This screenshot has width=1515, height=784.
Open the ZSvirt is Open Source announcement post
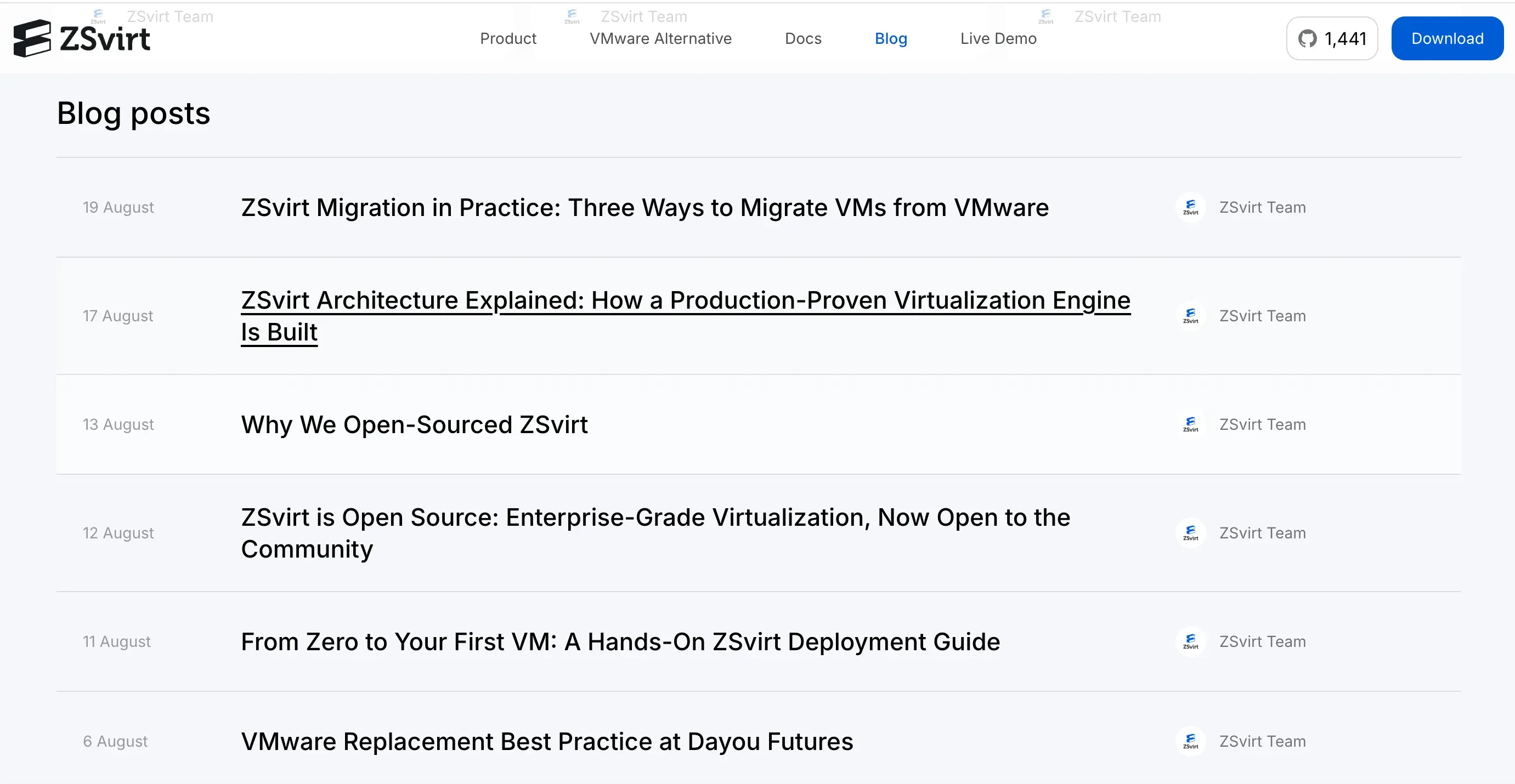tap(656, 533)
